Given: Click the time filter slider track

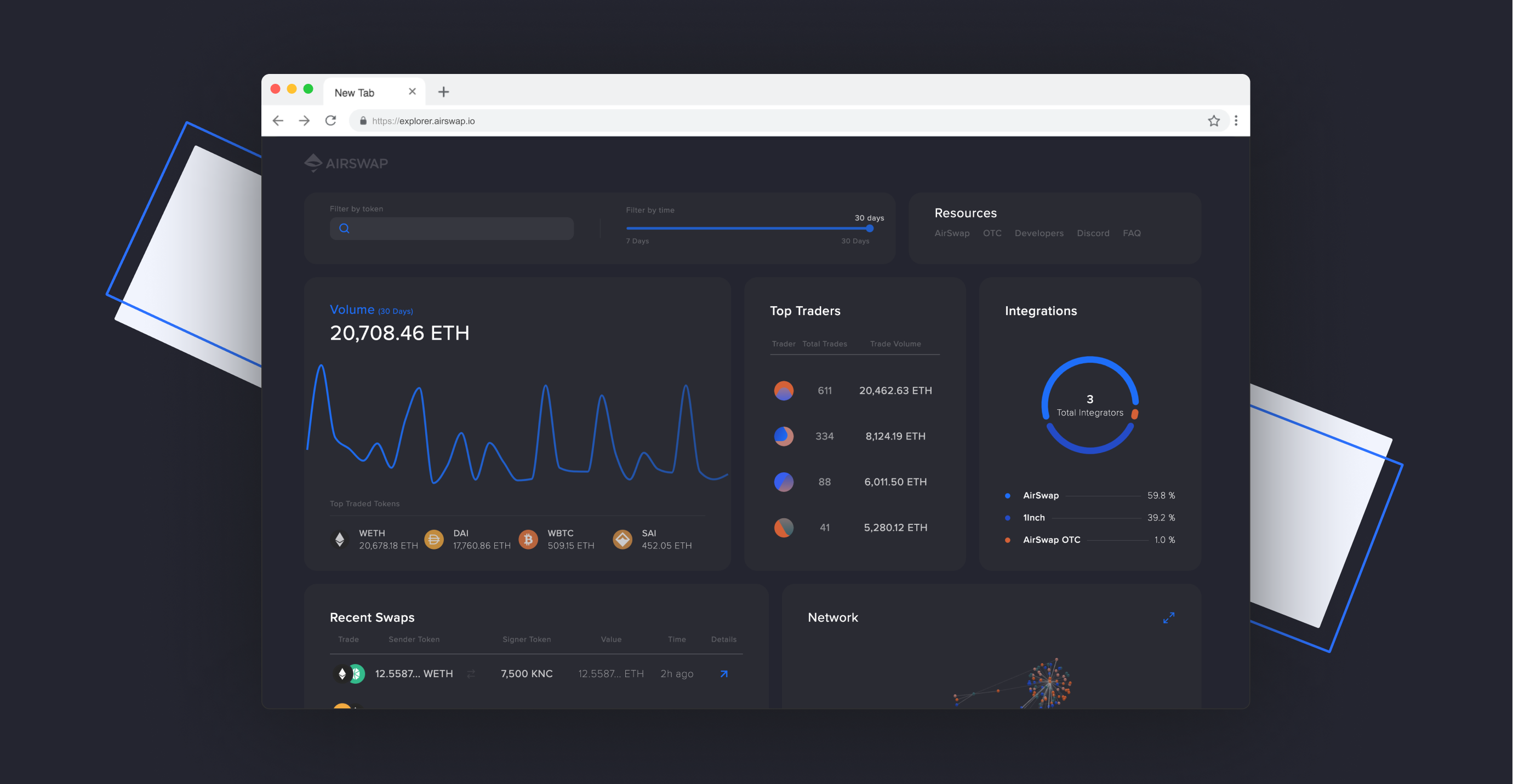Looking at the screenshot, I should [747, 228].
